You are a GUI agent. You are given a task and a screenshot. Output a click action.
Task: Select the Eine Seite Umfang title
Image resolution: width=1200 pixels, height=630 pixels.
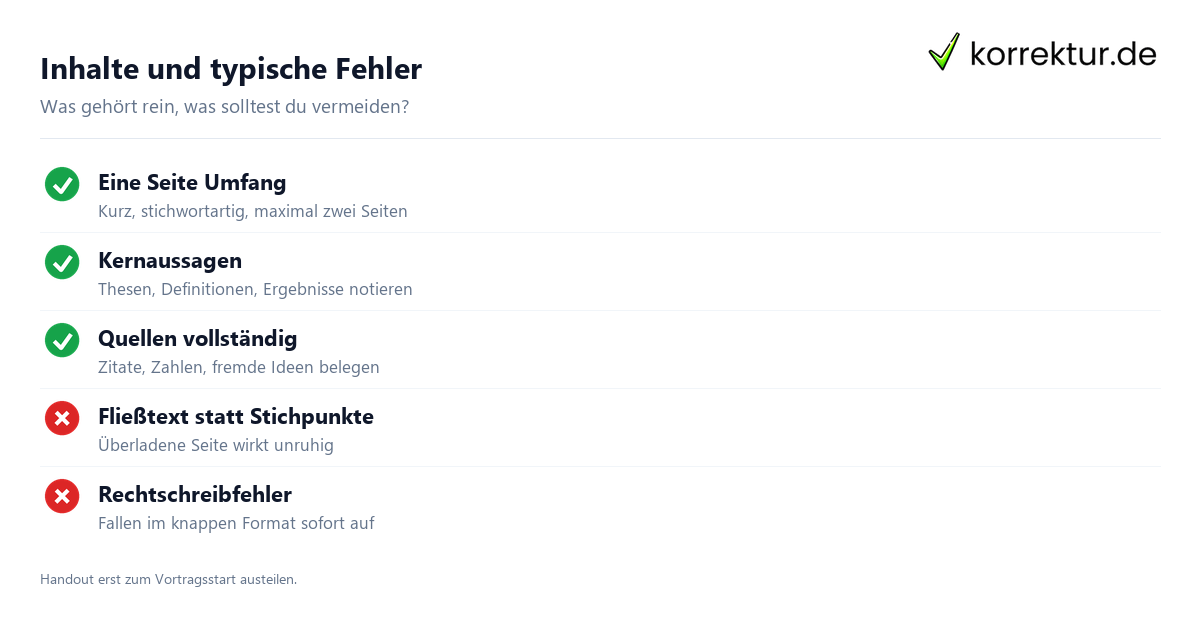[192, 183]
